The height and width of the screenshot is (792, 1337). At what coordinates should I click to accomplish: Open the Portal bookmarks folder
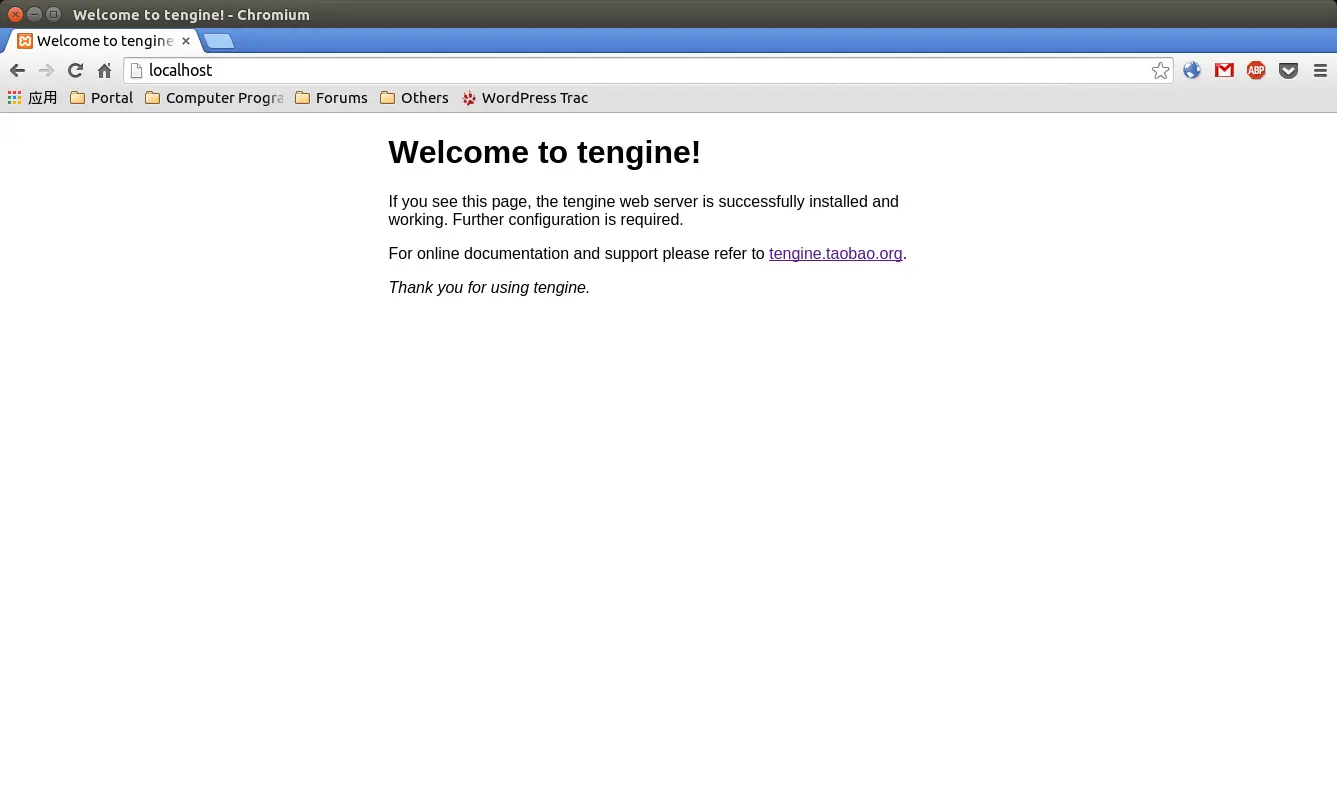(x=101, y=98)
